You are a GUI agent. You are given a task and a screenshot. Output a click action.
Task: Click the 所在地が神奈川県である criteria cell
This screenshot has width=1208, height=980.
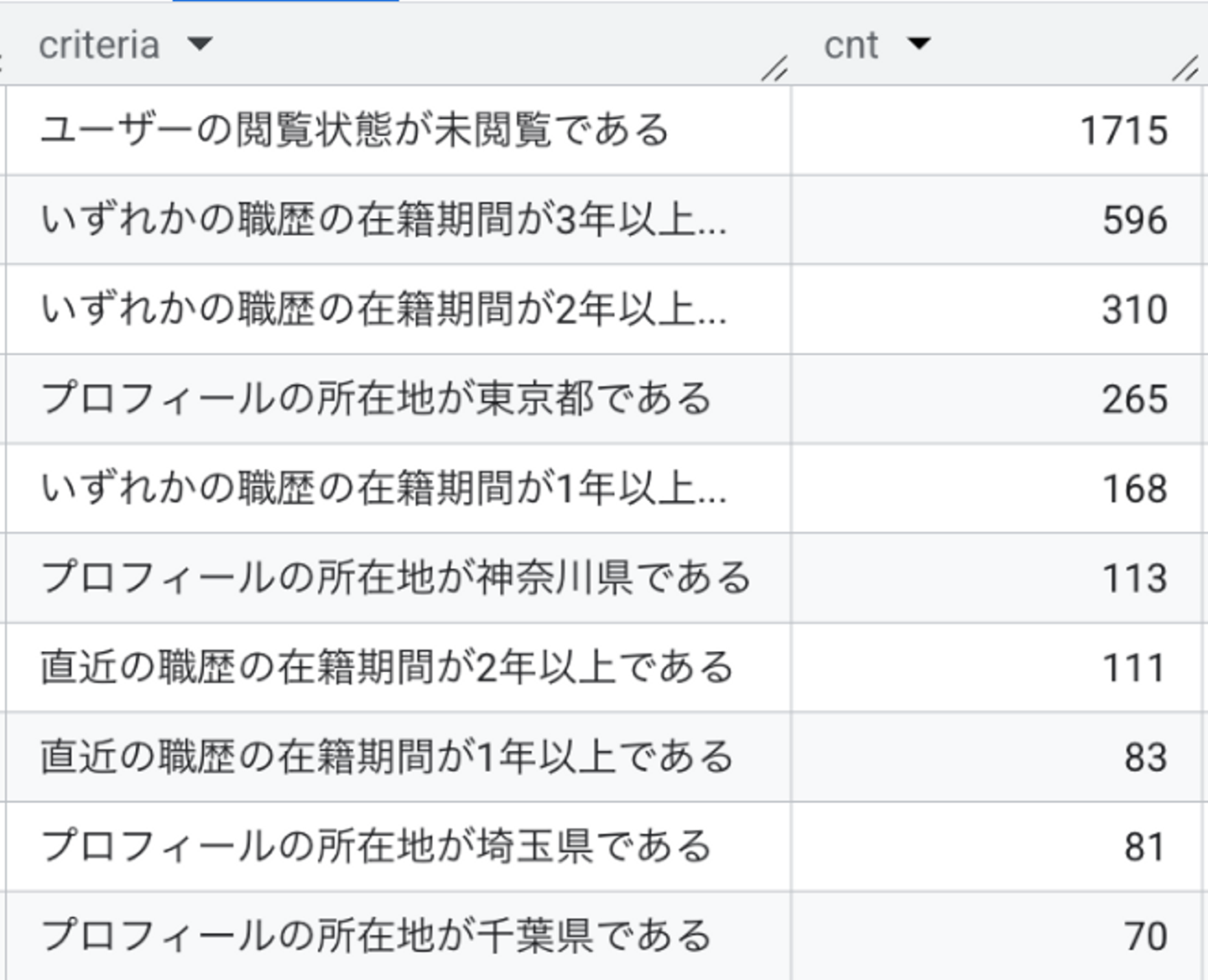(395, 578)
